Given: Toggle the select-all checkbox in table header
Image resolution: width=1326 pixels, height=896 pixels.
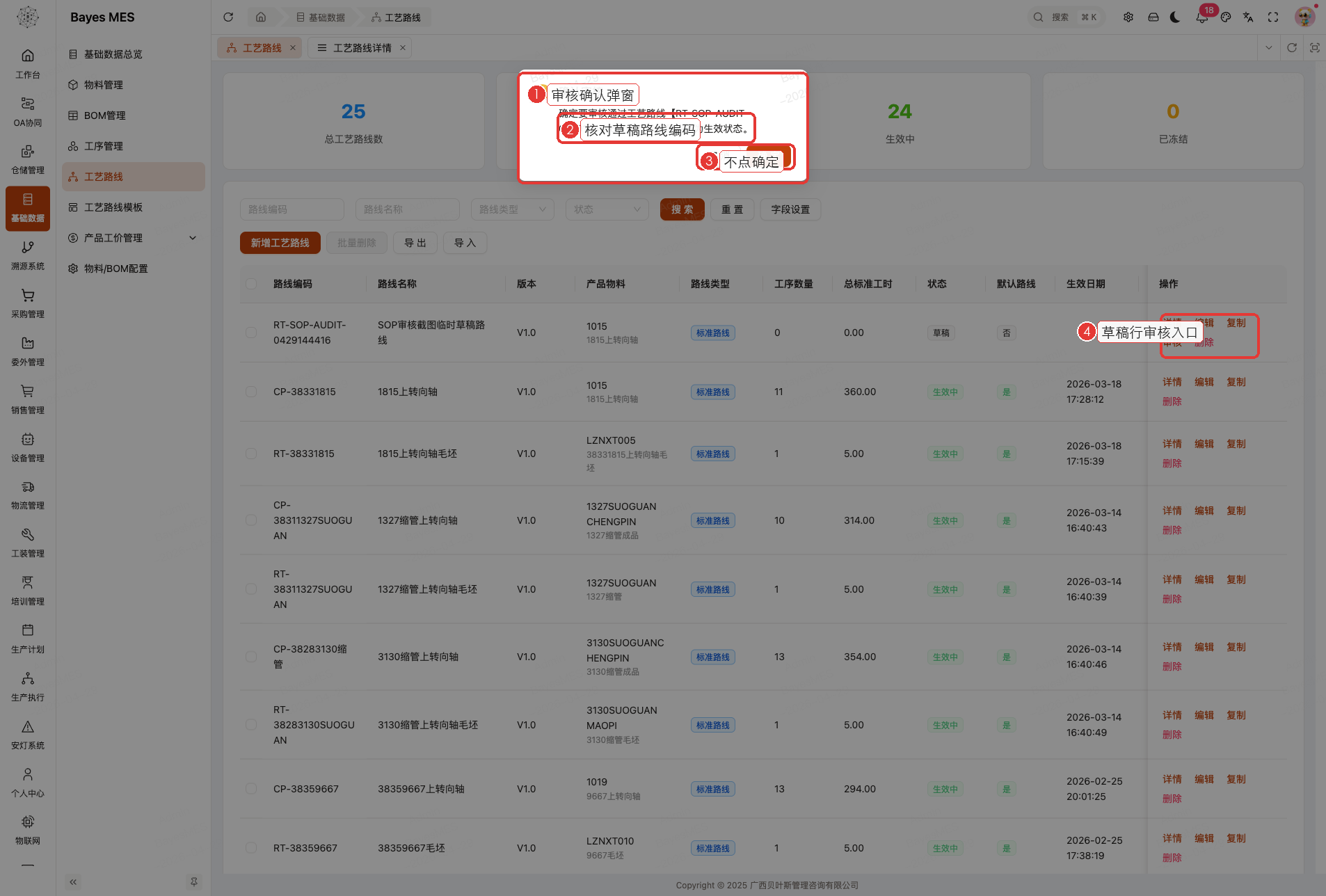Looking at the screenshot, I should pyautogui.click(x=251, y=284).
